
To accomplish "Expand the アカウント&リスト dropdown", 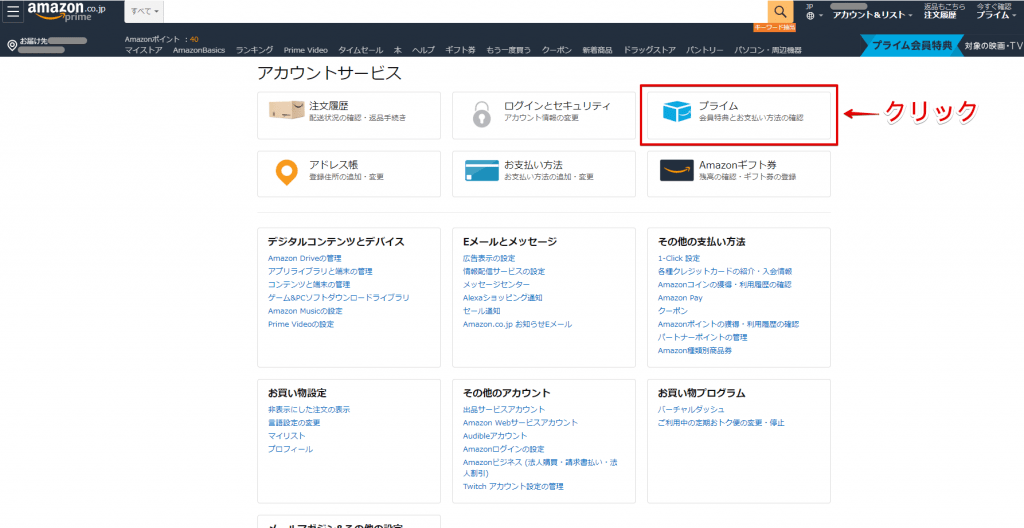I will 872,15.
